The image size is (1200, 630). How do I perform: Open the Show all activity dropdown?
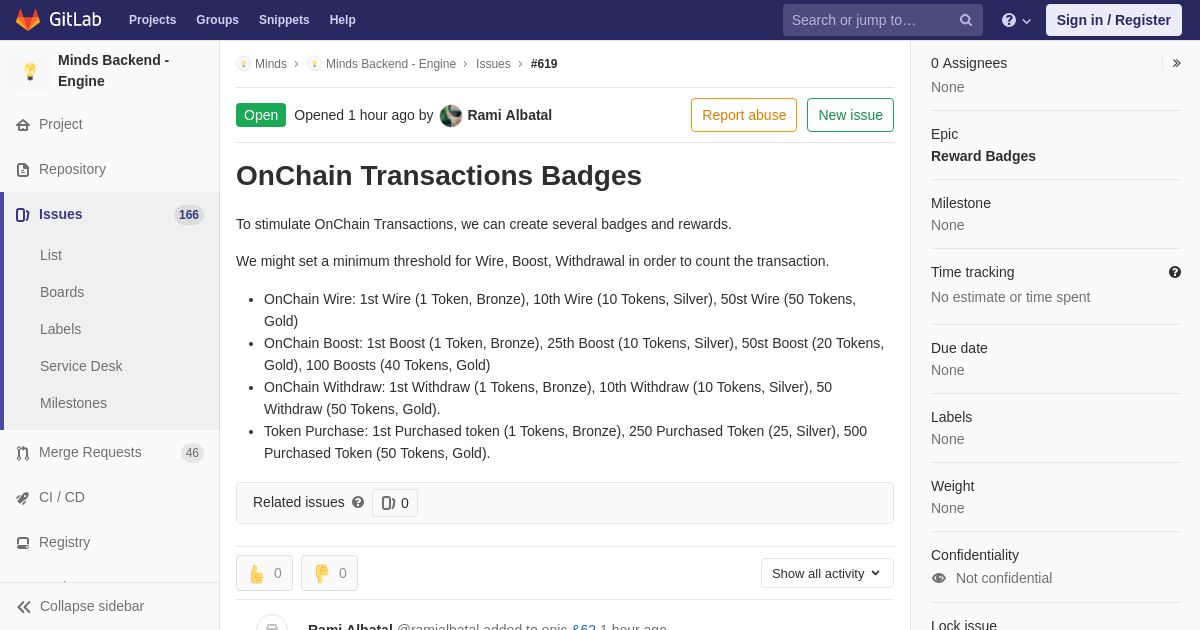(827, 573)
